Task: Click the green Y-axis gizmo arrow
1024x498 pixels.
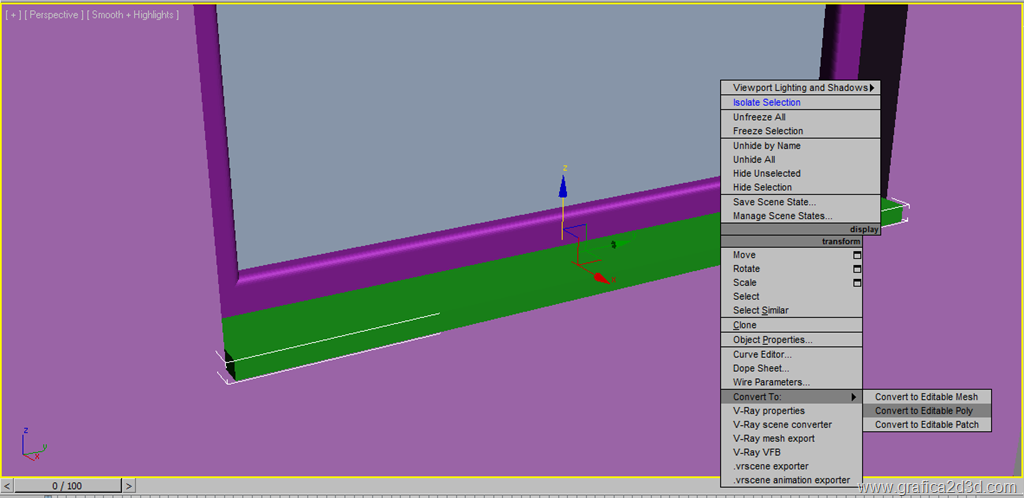Action: click(621, 243)
